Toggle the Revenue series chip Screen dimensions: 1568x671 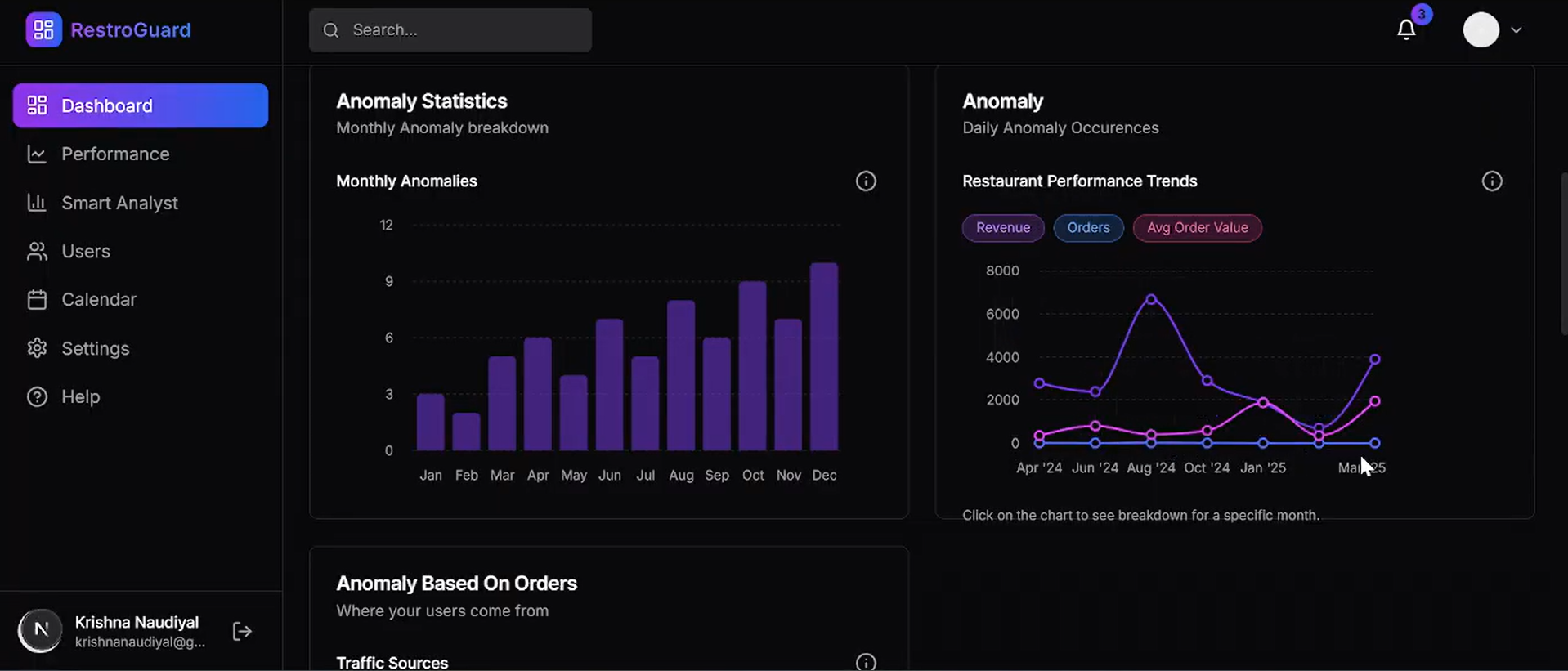1002,228
